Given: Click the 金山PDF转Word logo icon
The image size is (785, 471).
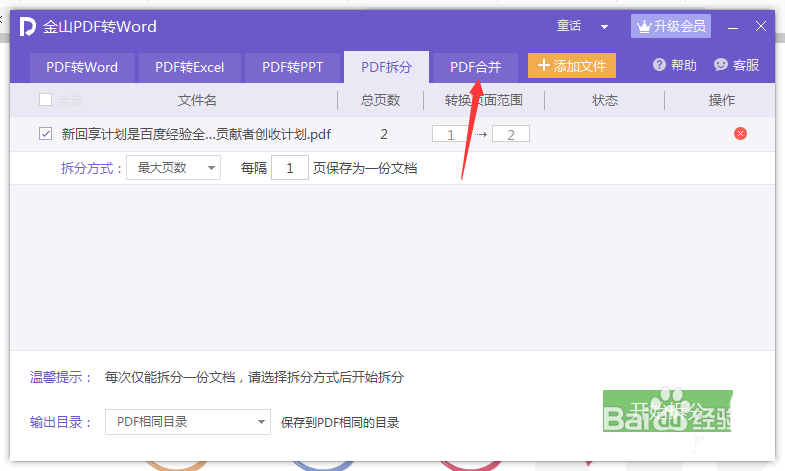Looking at the screenshot, I should click(x=27, y=27).
